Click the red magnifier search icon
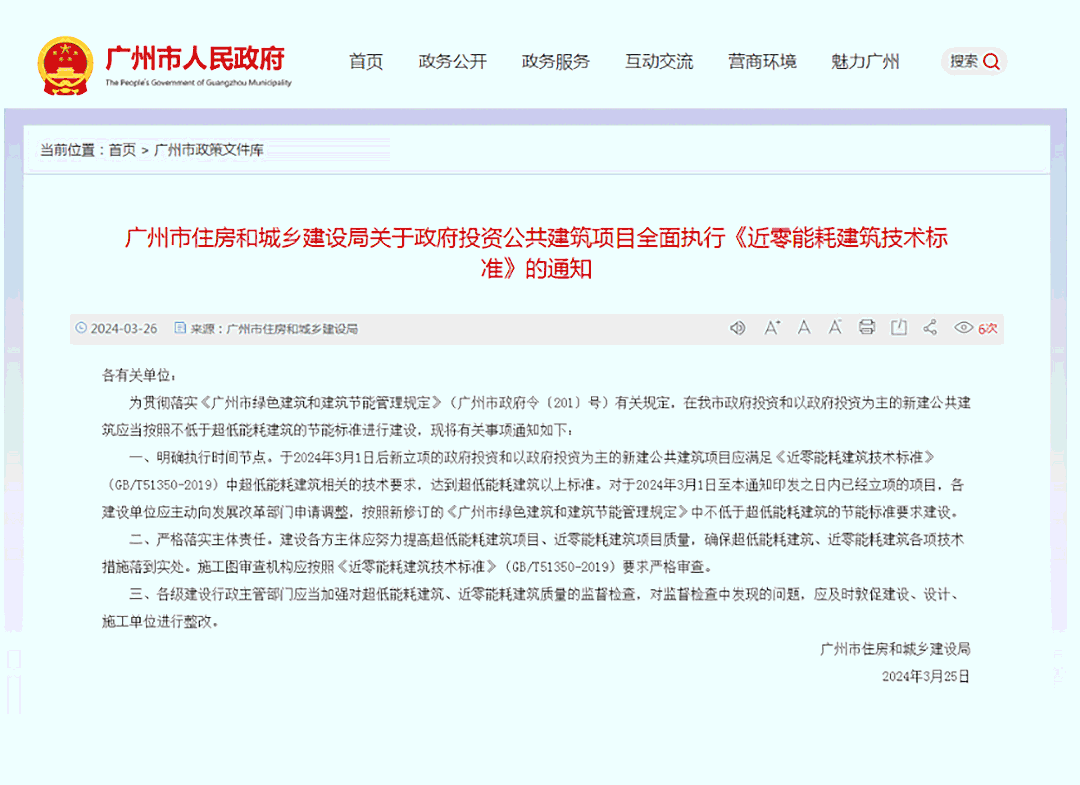This screenshot has height=785, width=1080. coord(990,61)
